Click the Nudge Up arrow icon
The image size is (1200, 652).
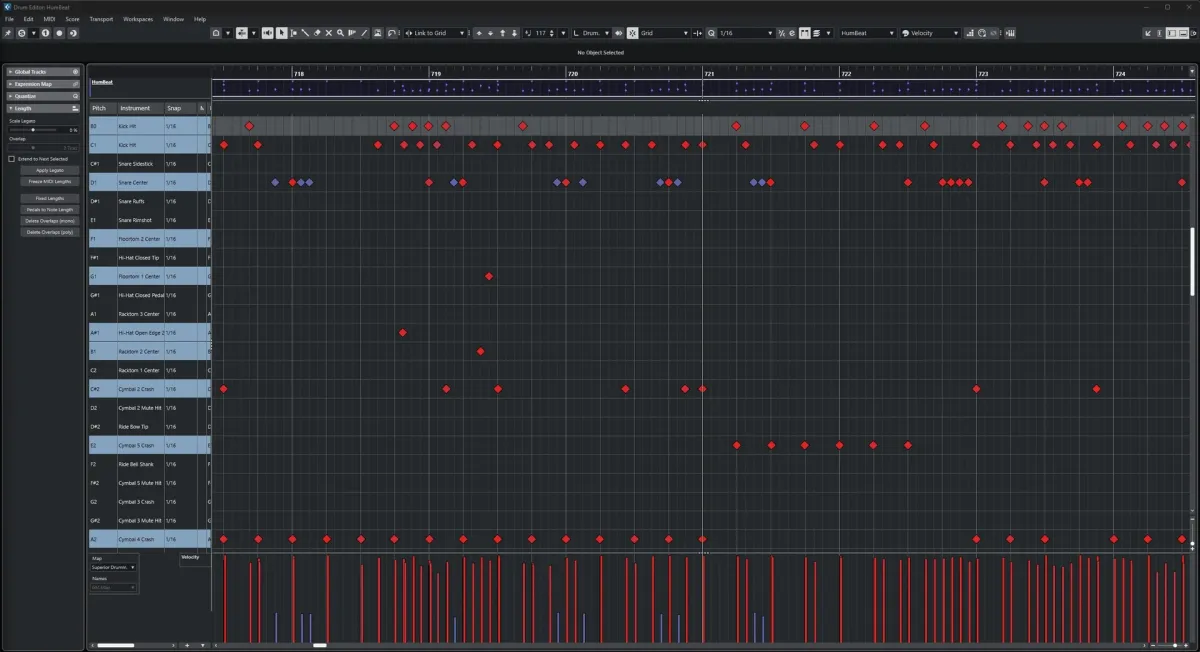479,33
